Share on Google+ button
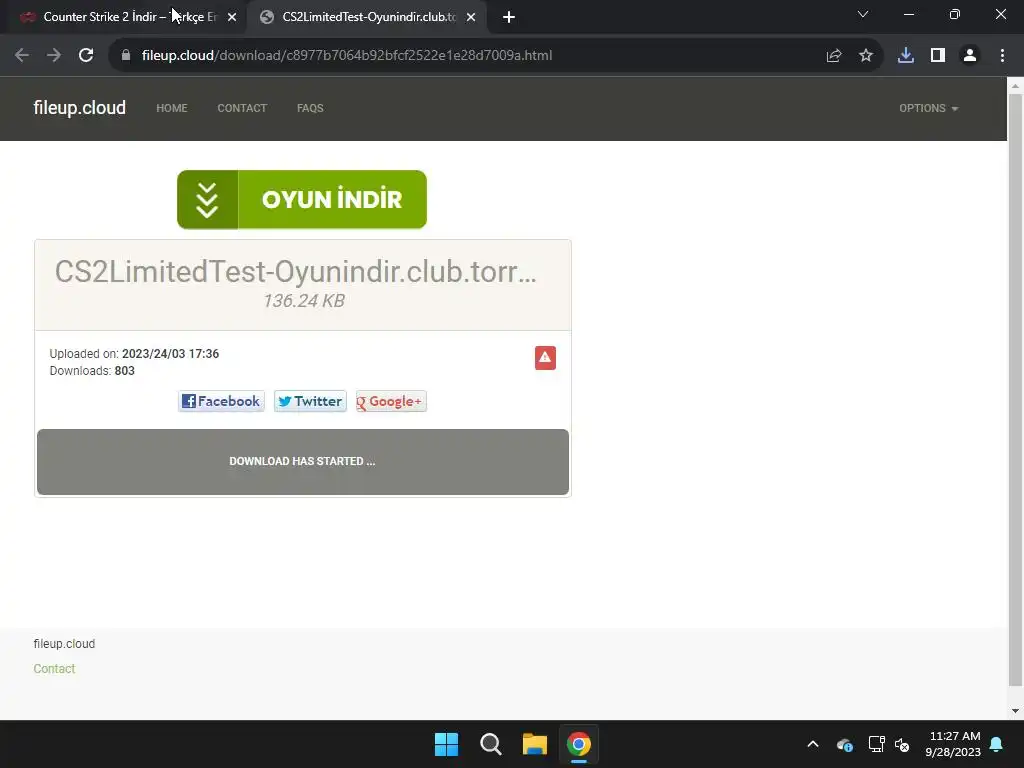The height and width of the screenshot is (768, 1024). (391, 401)
